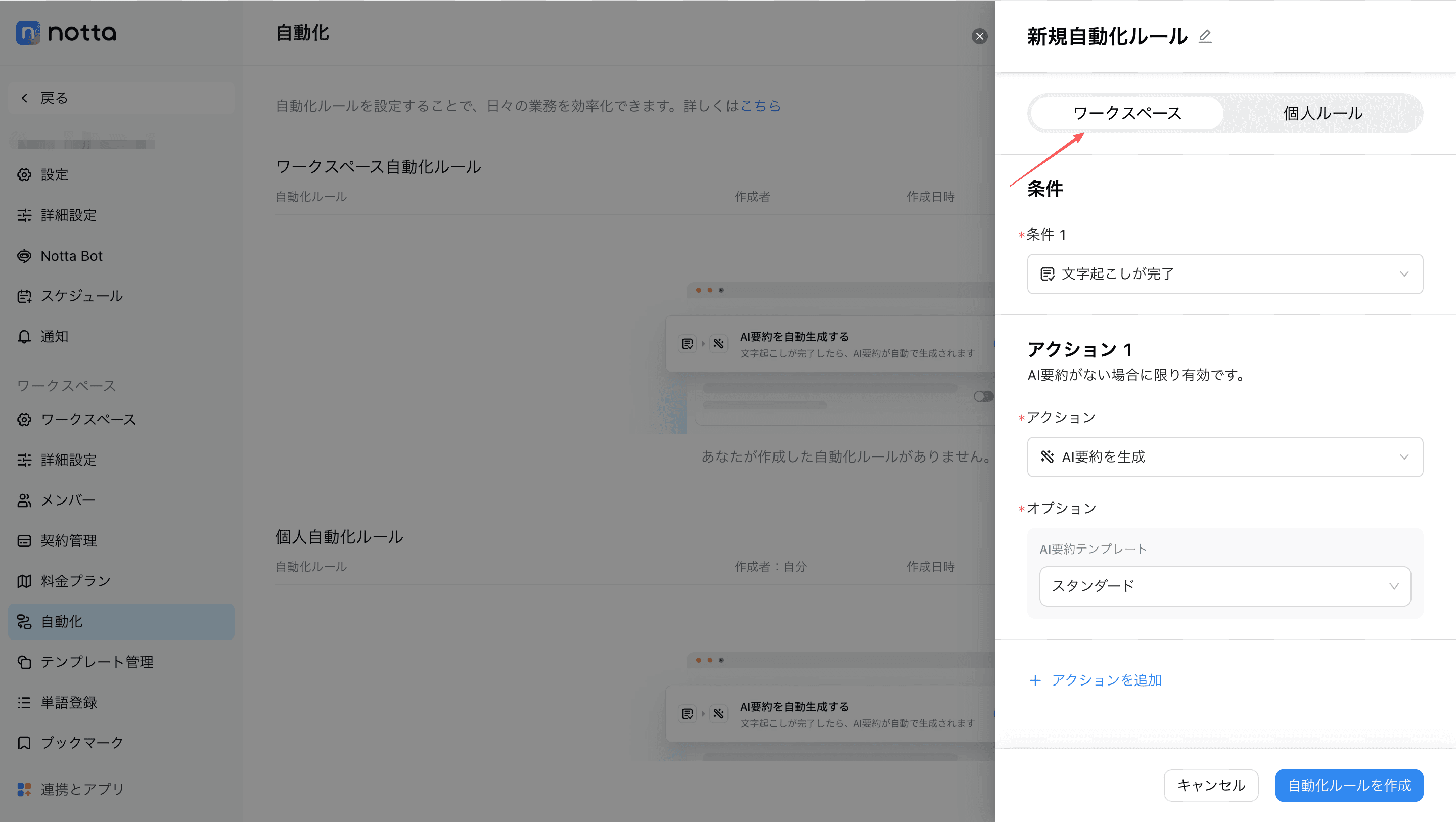Open Notta Bot settings in sidebar

(71, 256)
